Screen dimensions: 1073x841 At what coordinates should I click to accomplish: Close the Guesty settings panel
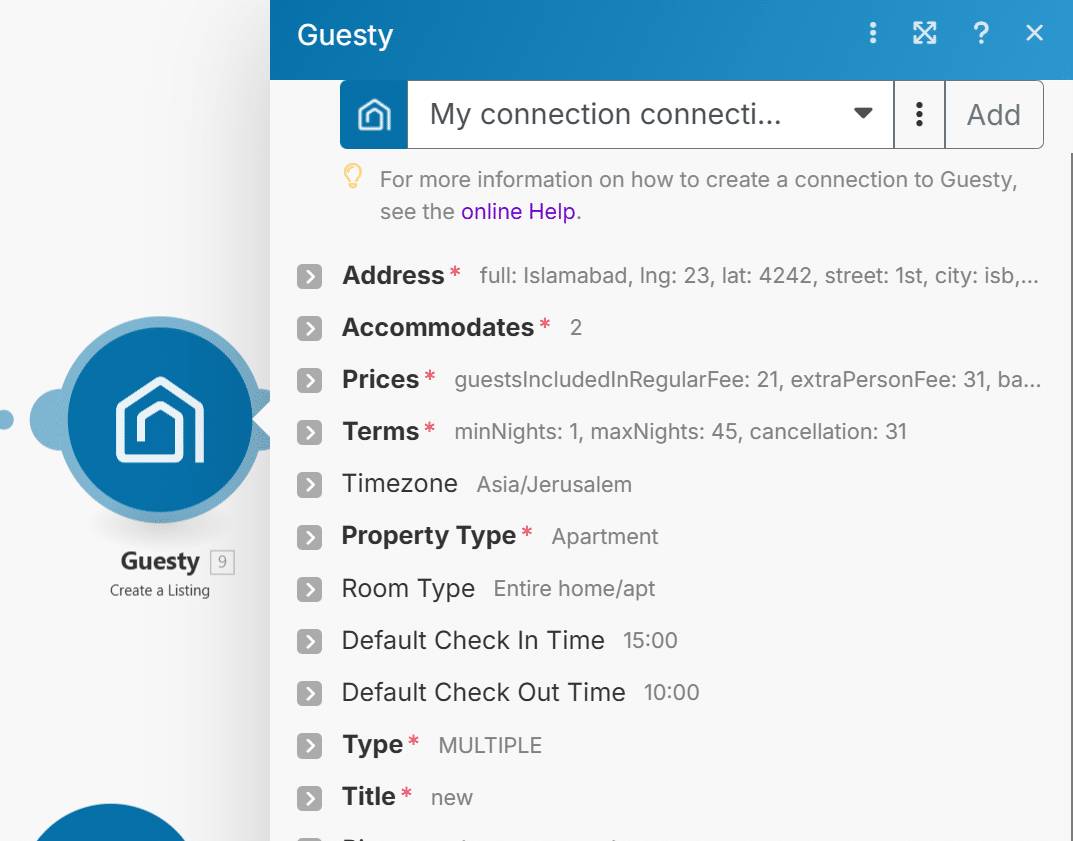(1035, 34)
